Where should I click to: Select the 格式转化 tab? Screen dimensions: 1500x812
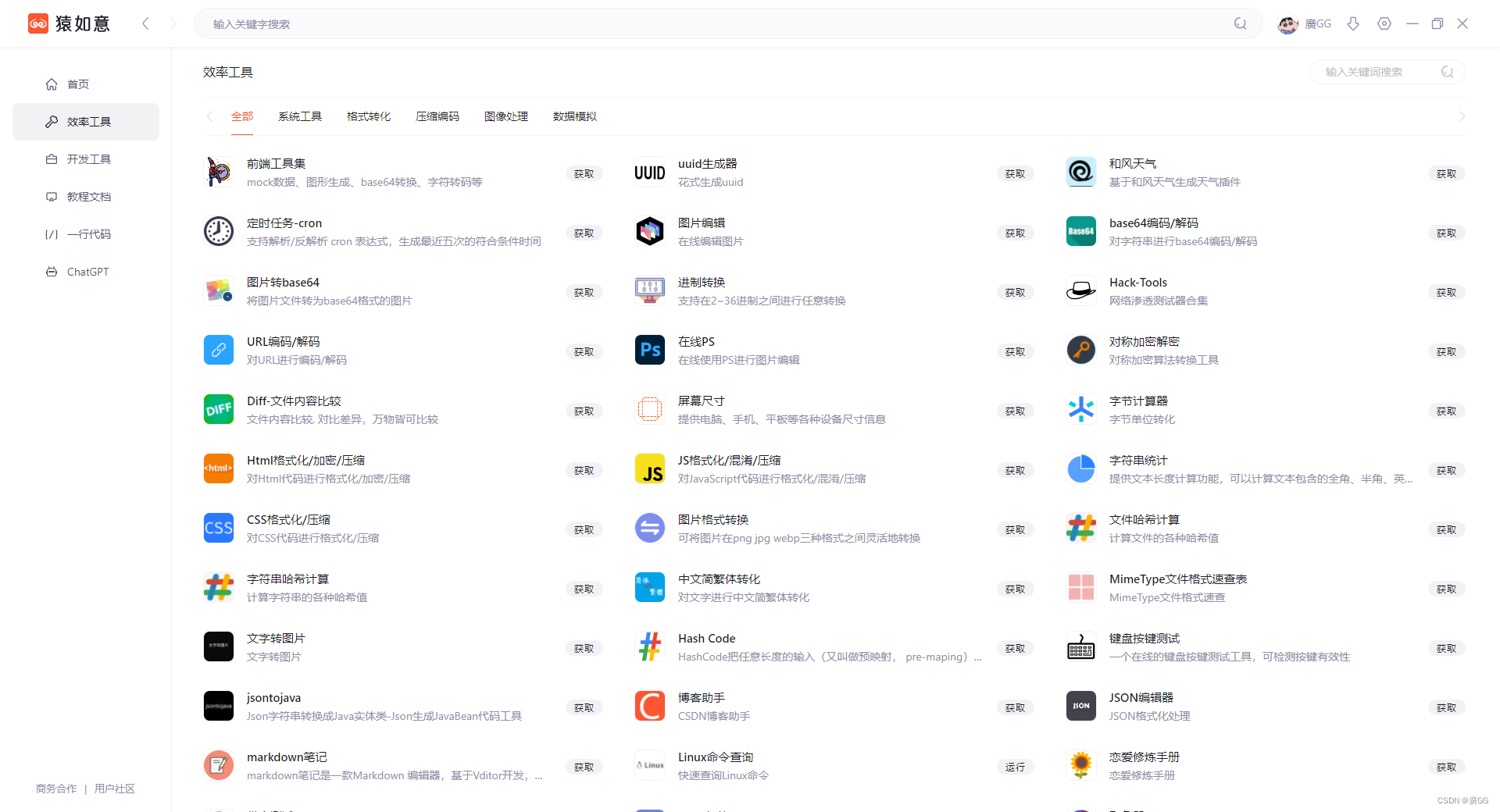pos(369,116)
